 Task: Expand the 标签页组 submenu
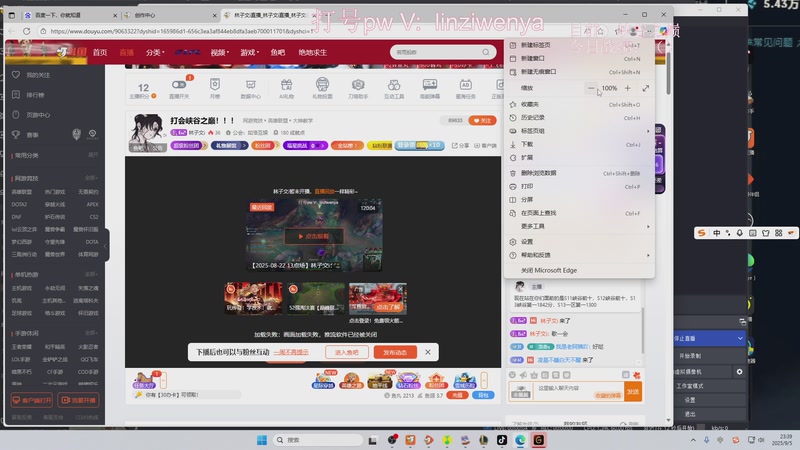click(x=579, y=131)
